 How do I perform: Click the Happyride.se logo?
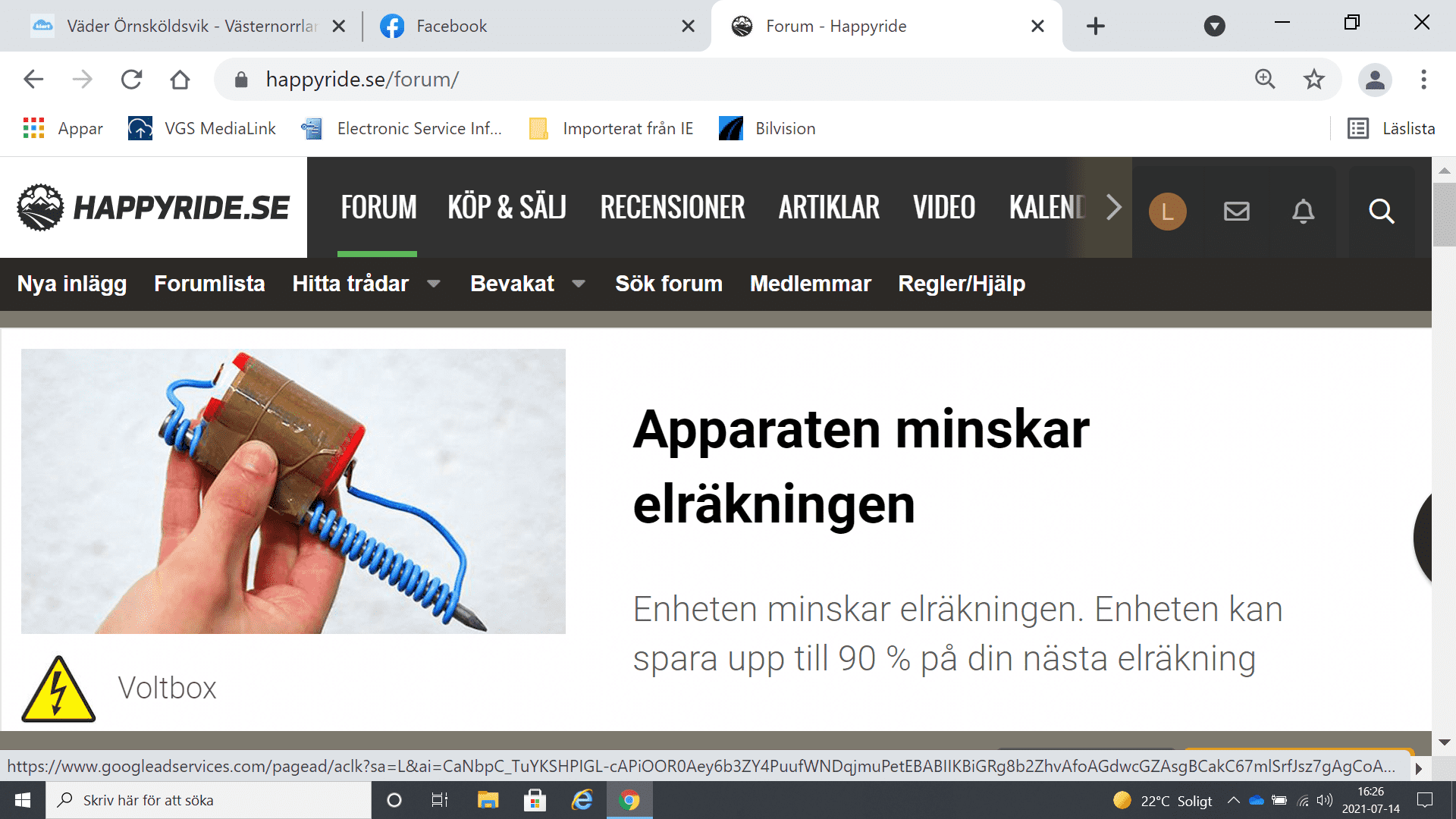click(x=153, y=208)
